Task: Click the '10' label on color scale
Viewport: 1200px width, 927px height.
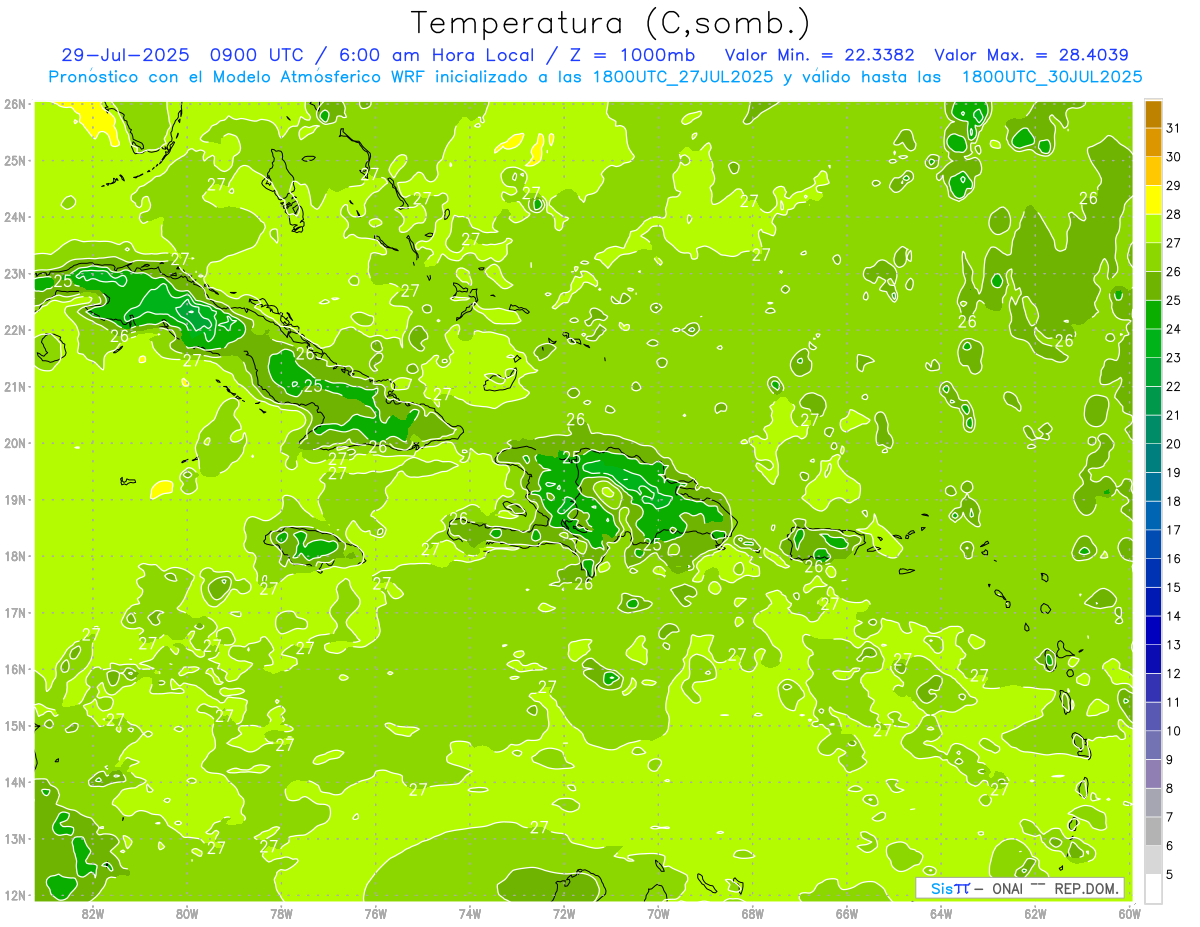Action: 1174,731
